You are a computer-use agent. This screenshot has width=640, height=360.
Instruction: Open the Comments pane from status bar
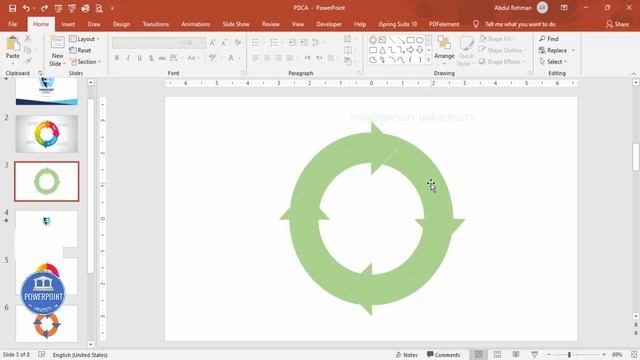[443, 355]
